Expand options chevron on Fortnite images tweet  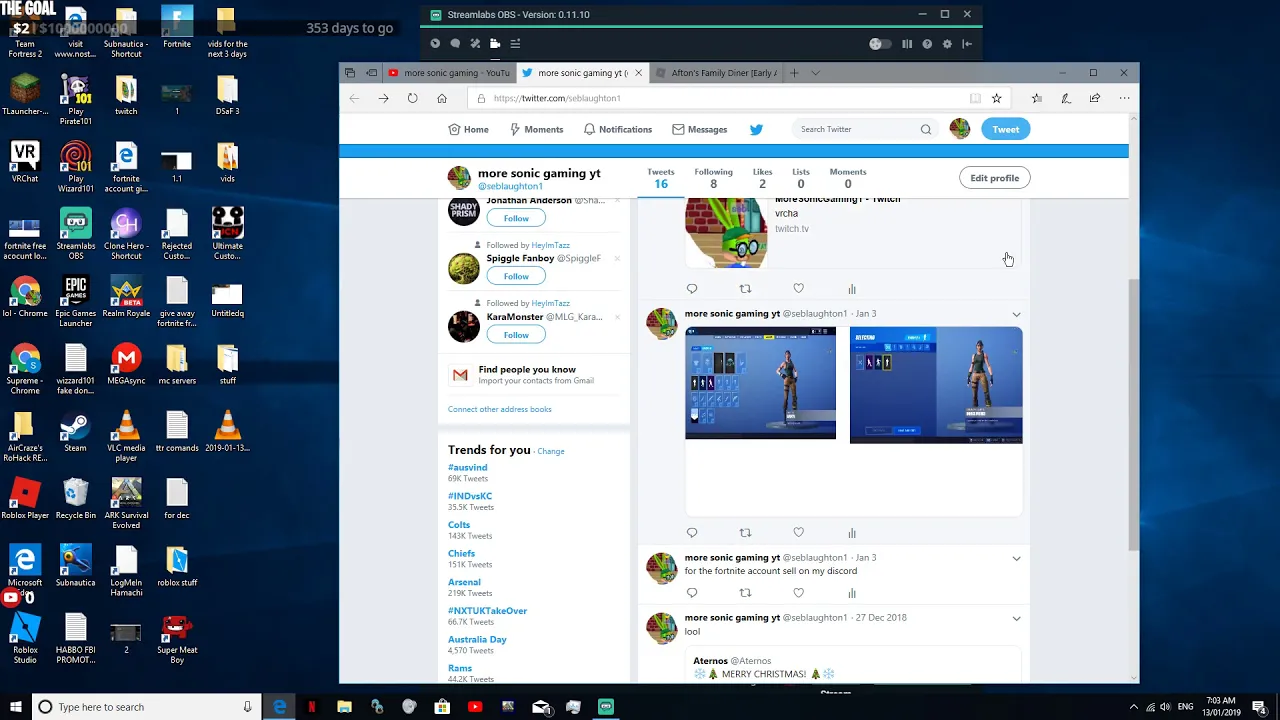[1016, 314]
